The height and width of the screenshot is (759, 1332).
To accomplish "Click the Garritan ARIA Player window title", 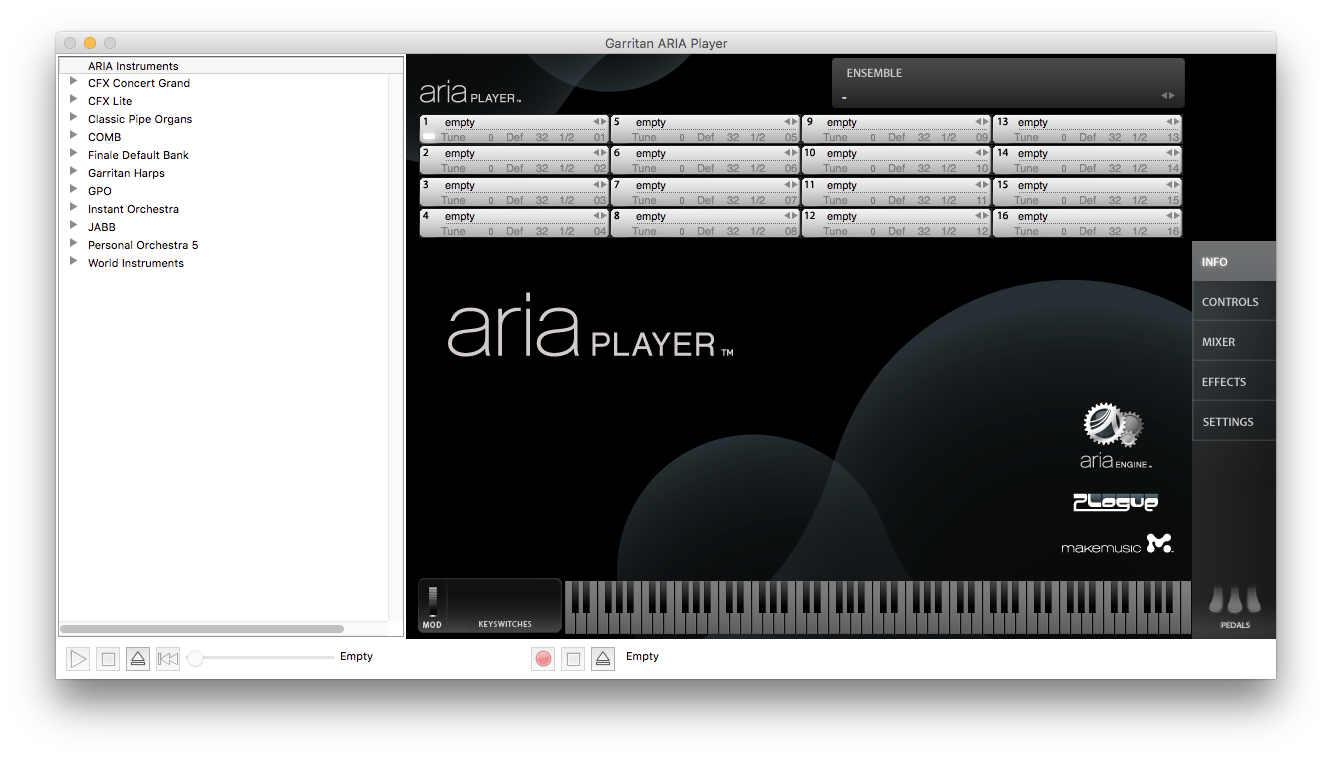I will (666, 43).
